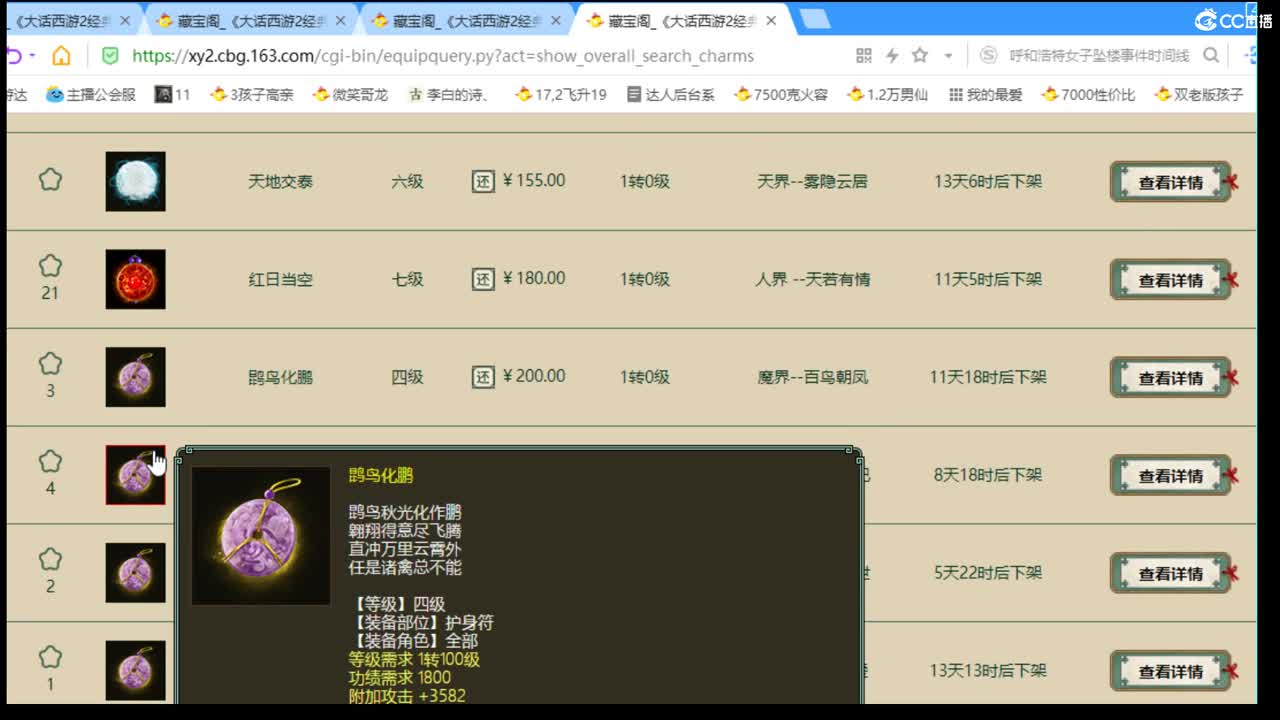Click the 天地交泰 item name
Screen dimensions: 1280x720
281,181
